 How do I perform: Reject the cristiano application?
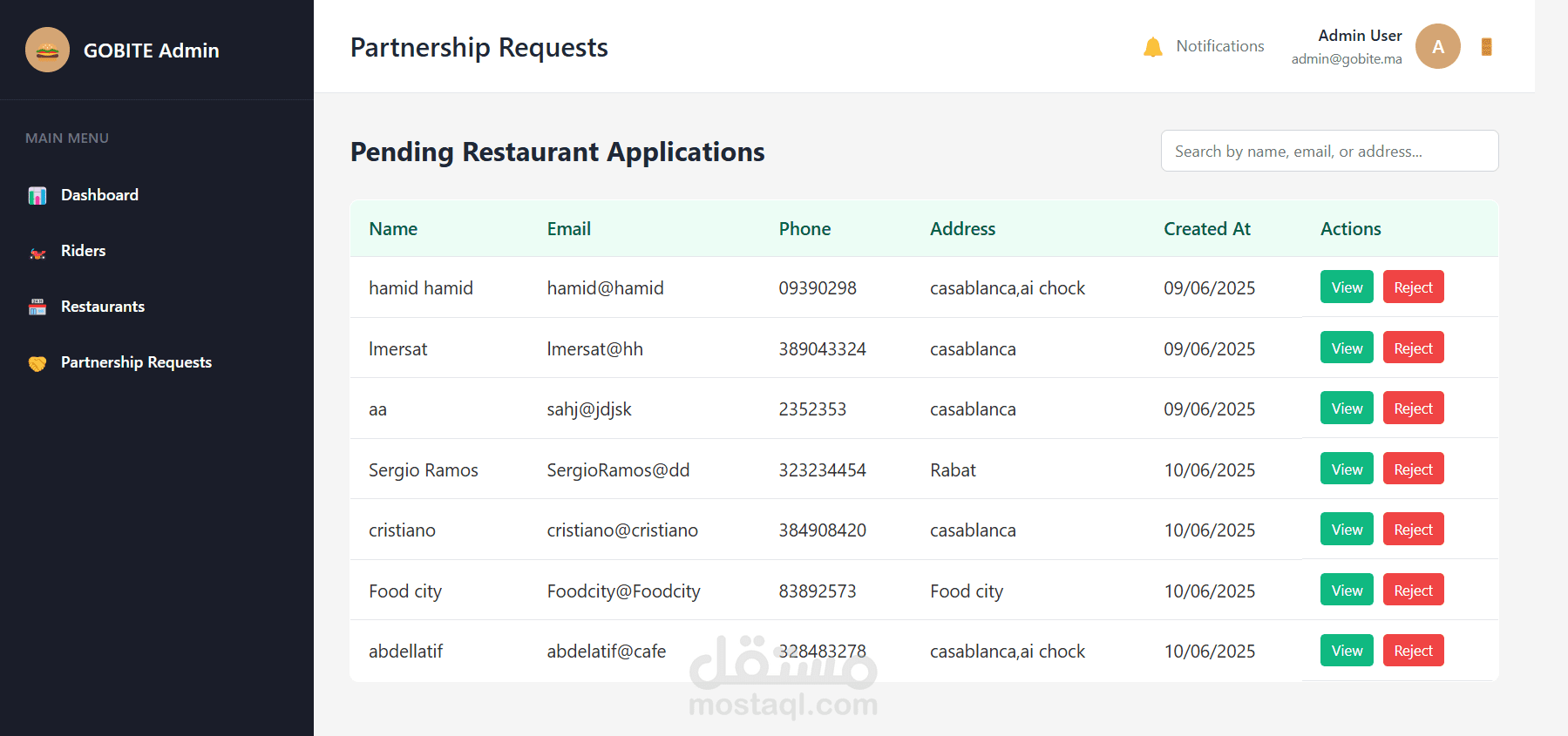point(1413,530)
